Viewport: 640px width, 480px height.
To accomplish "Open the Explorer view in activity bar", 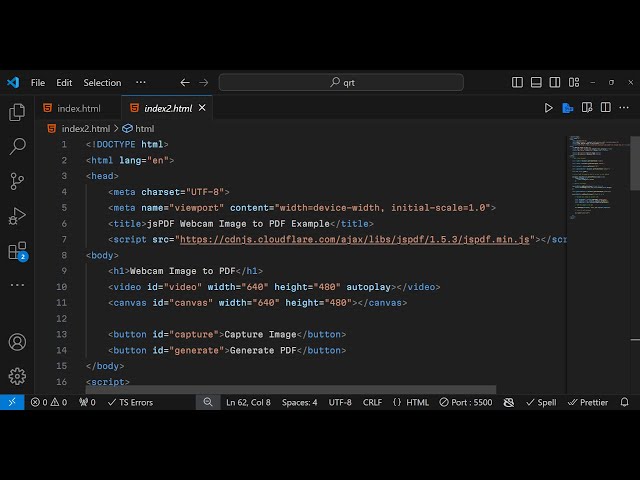I will point(17,112).
